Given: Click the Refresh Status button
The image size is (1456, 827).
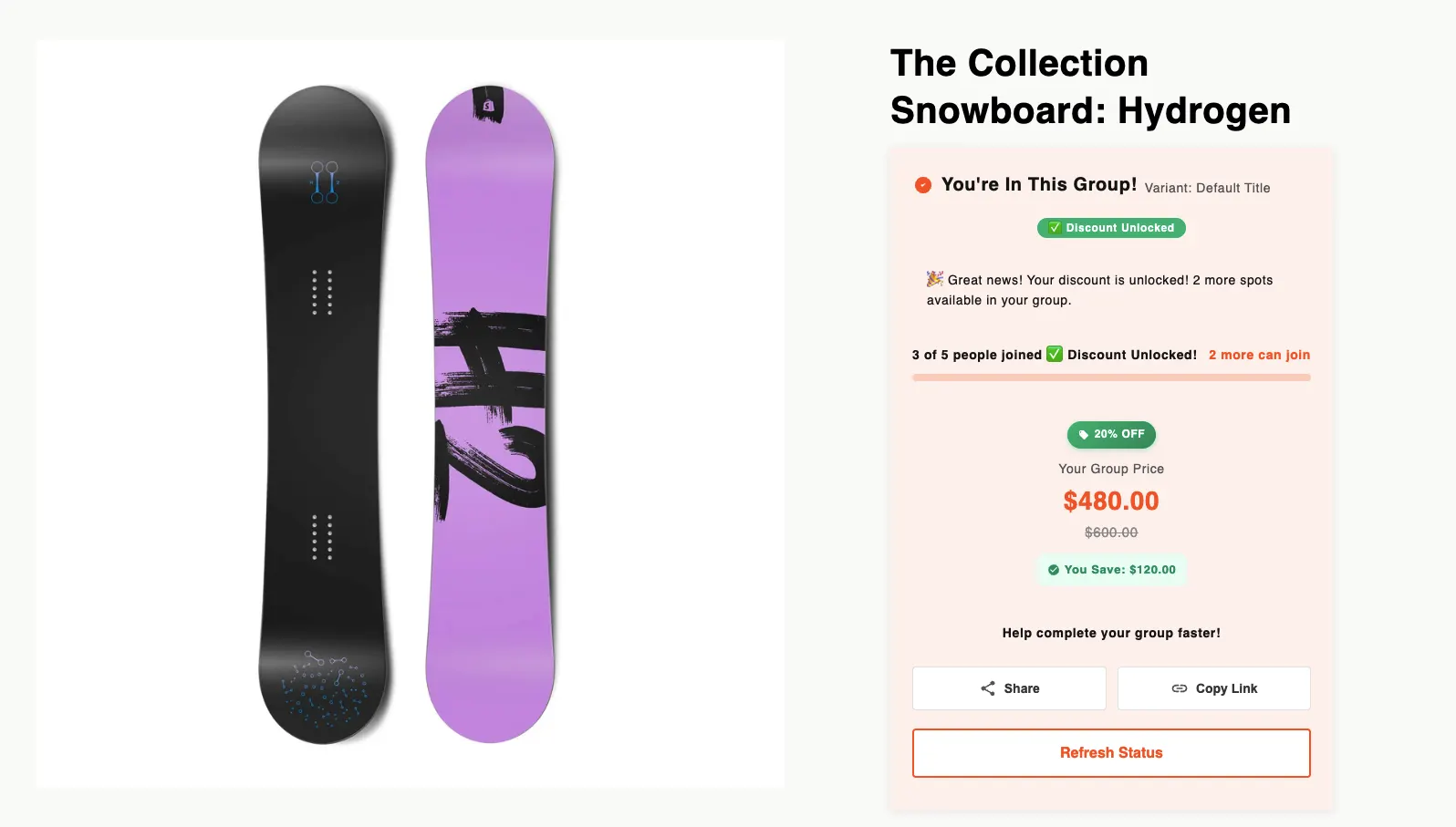Looking at the screenshot, I should (1111, 752).
